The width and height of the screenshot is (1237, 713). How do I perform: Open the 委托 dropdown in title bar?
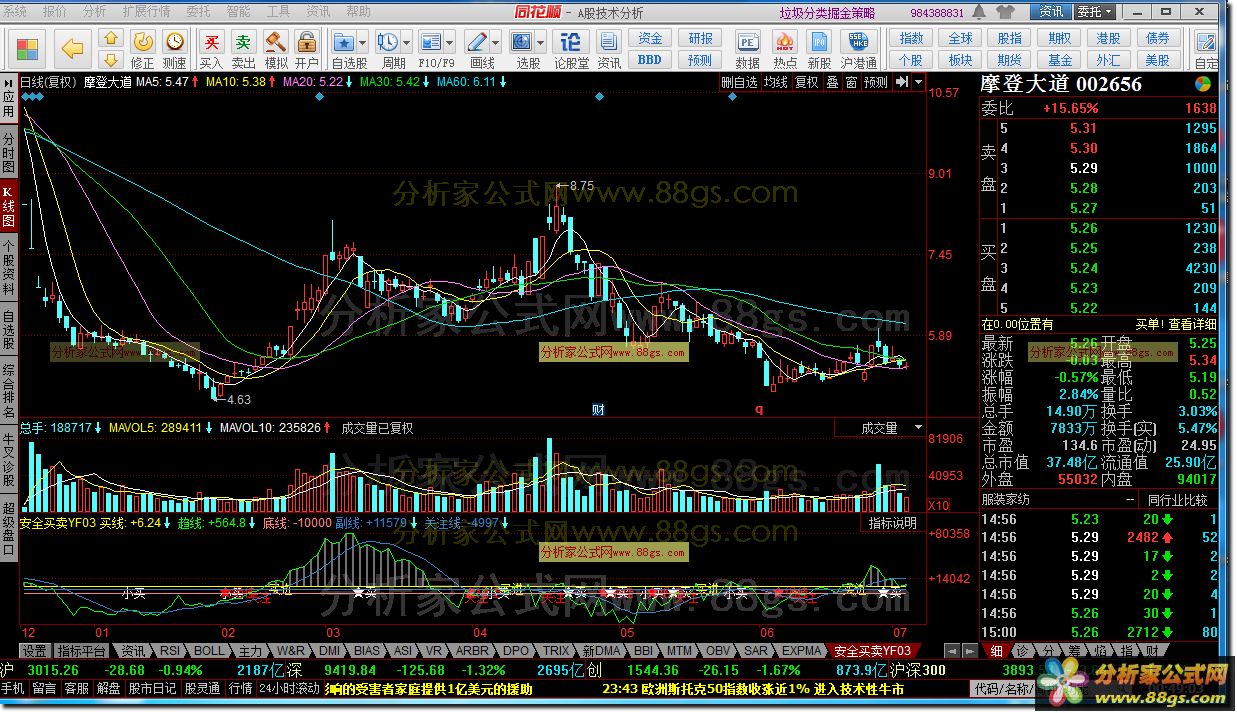tap(1093, 12)
